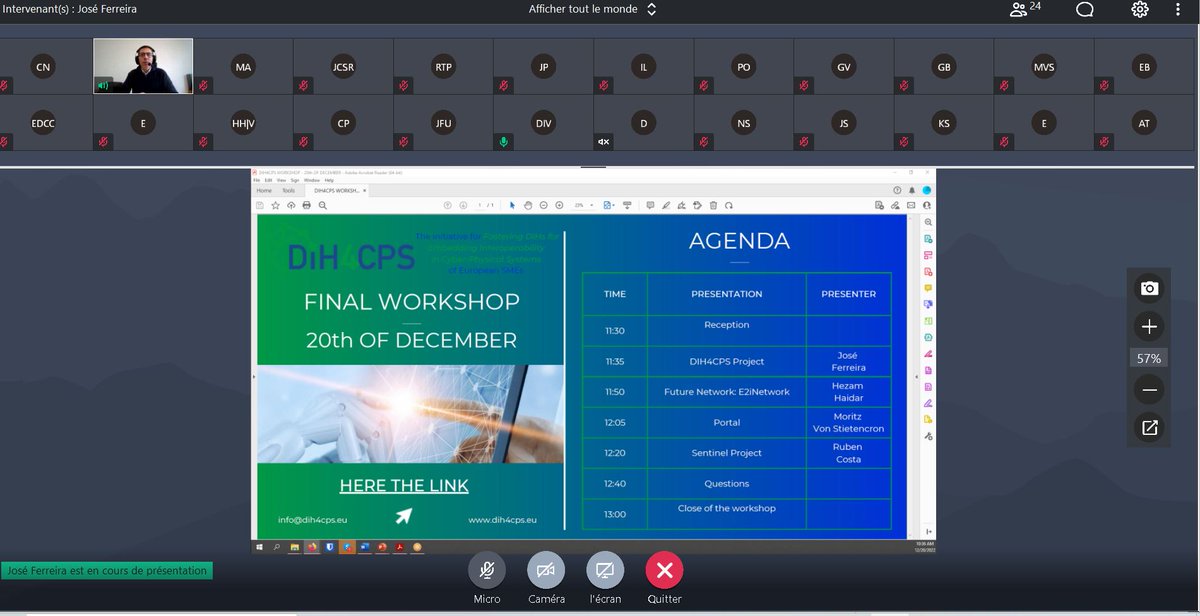
Task: Open the meeting settings gear
Action: tap(1138, 9)
